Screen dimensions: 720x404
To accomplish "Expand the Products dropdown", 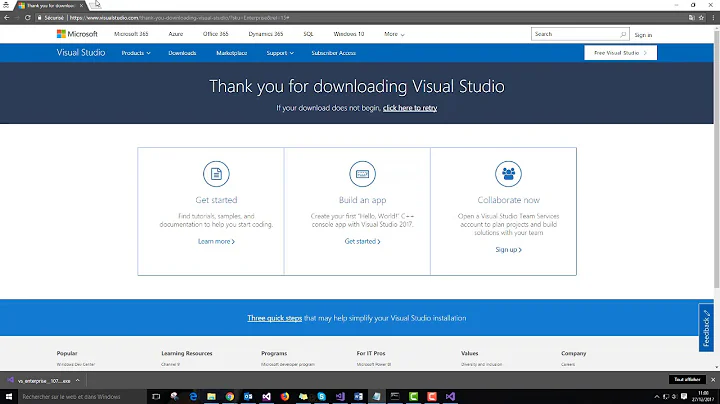I will pos(136,53).
